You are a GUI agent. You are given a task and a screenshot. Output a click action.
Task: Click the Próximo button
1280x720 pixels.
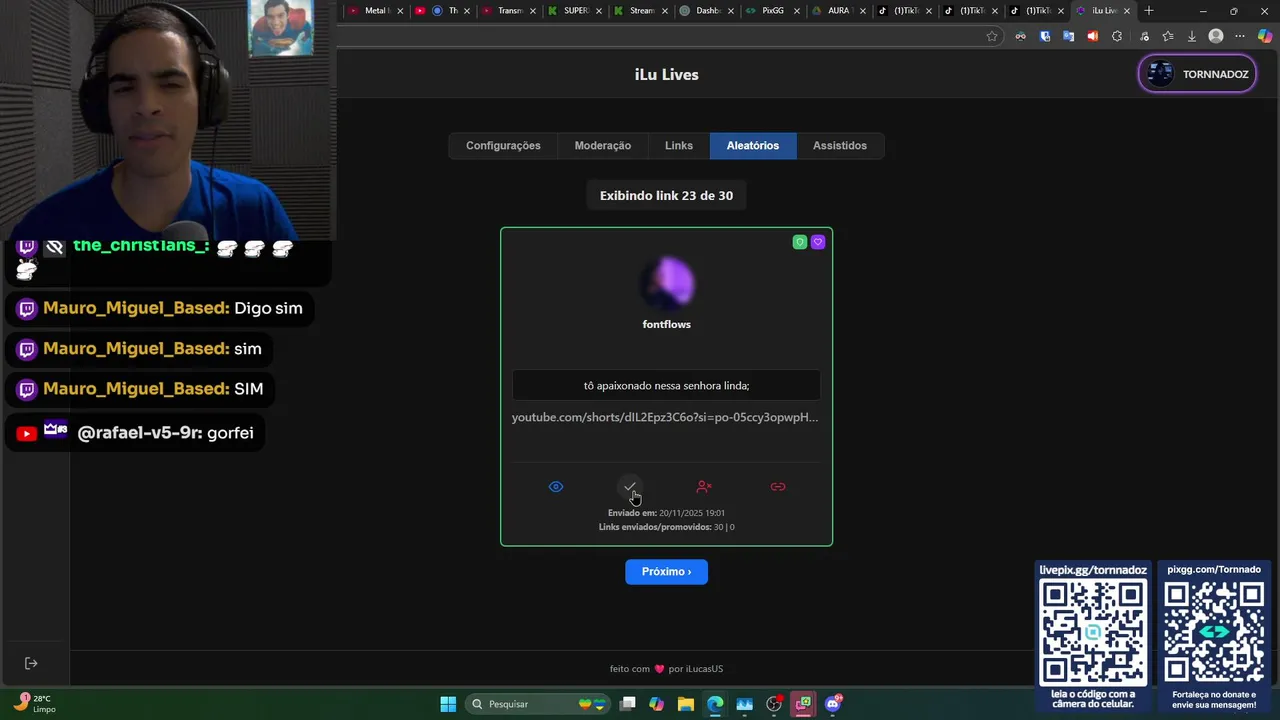coord(667,572)
